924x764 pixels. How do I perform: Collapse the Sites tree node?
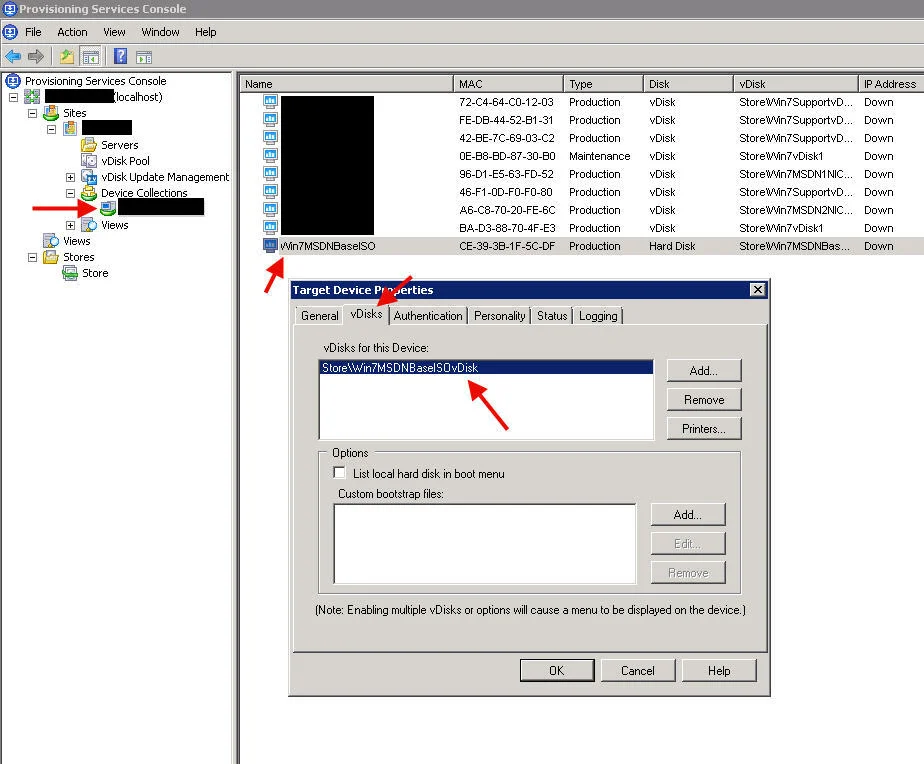click(x=32, y=113)
